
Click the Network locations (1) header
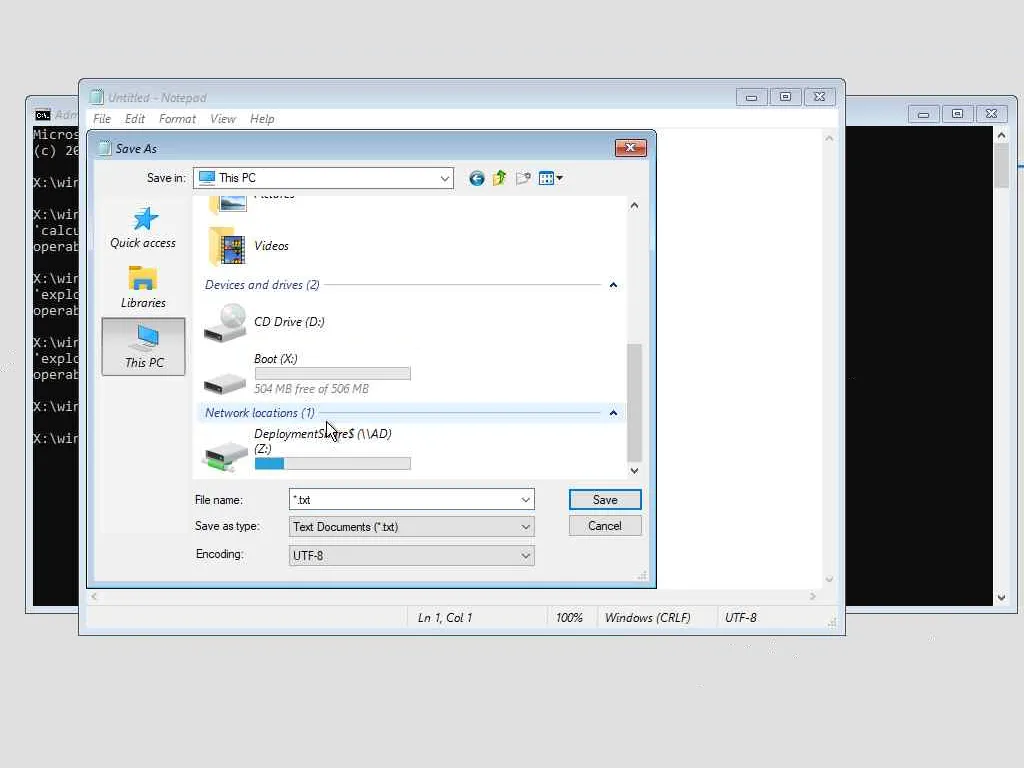[x=260, y=413]
